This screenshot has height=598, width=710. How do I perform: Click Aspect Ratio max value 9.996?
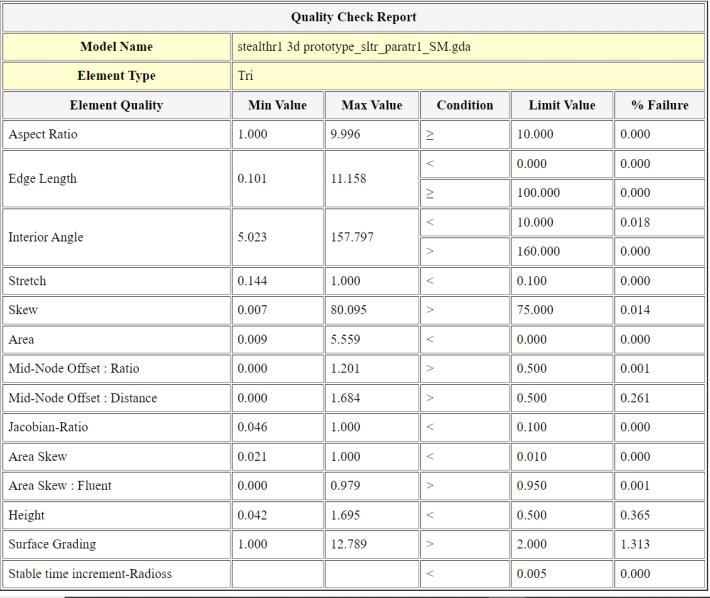(345, 134)
